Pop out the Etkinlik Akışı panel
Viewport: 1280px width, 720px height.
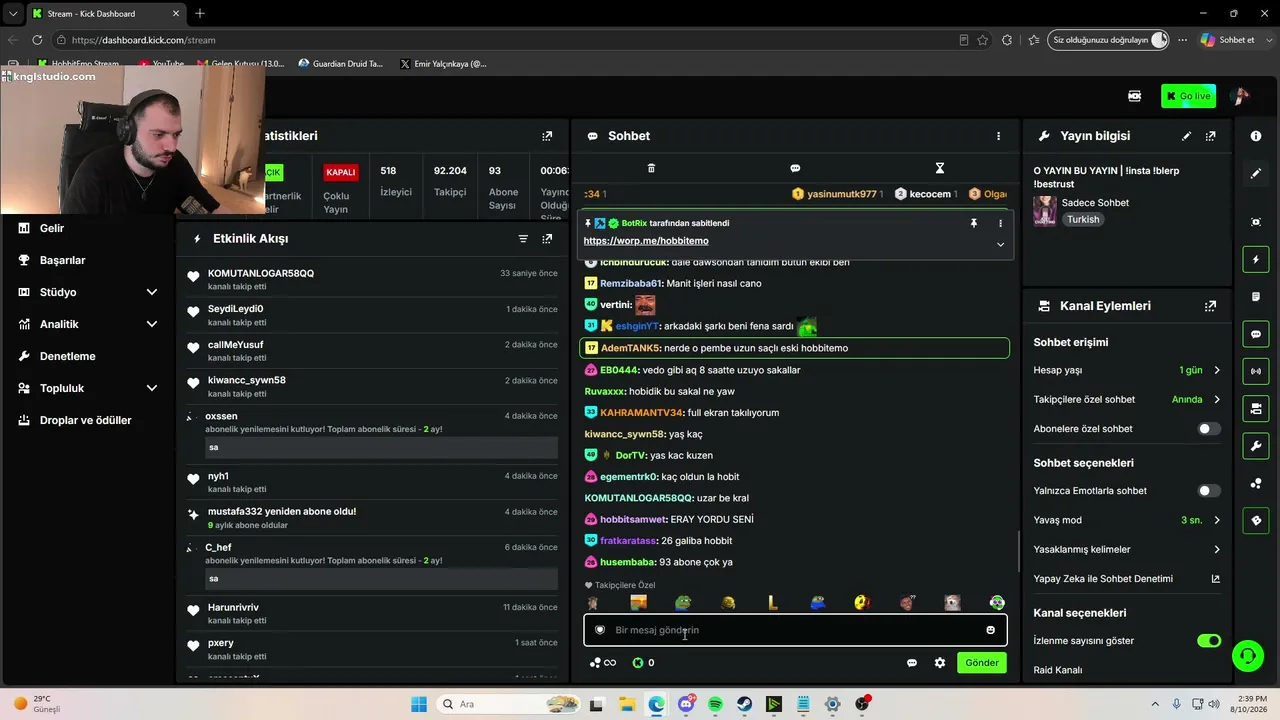547,239
